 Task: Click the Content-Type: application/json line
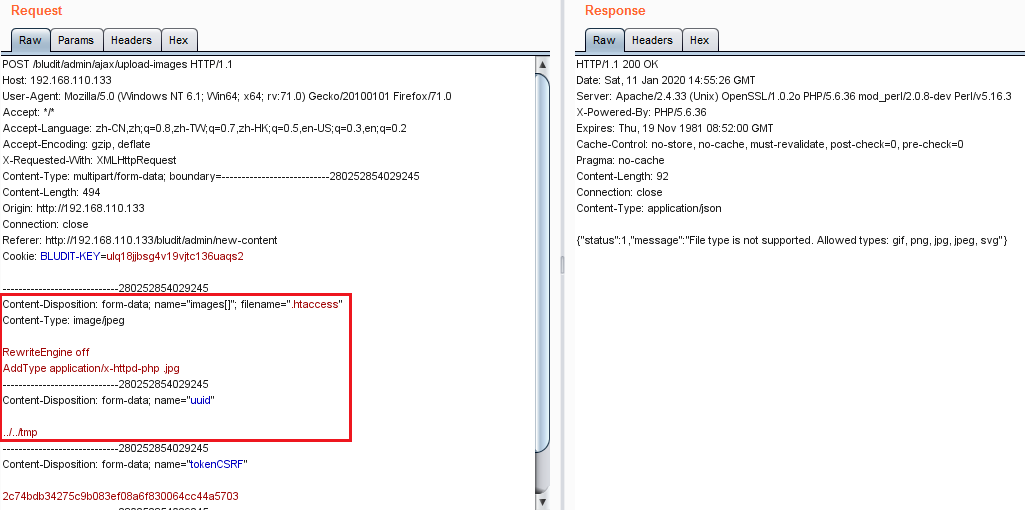click(x=649, y=208)
